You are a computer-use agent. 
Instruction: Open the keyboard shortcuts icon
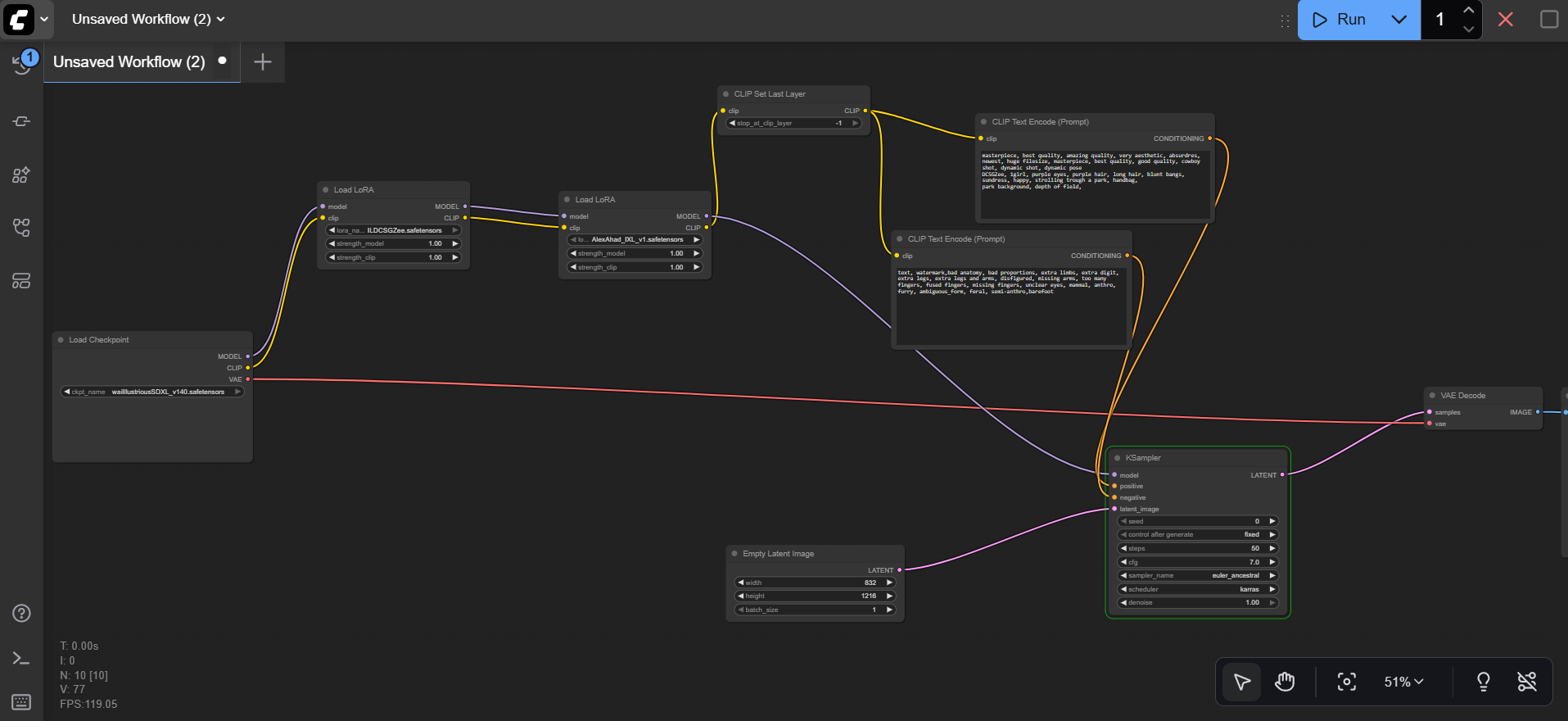point(22,702)
